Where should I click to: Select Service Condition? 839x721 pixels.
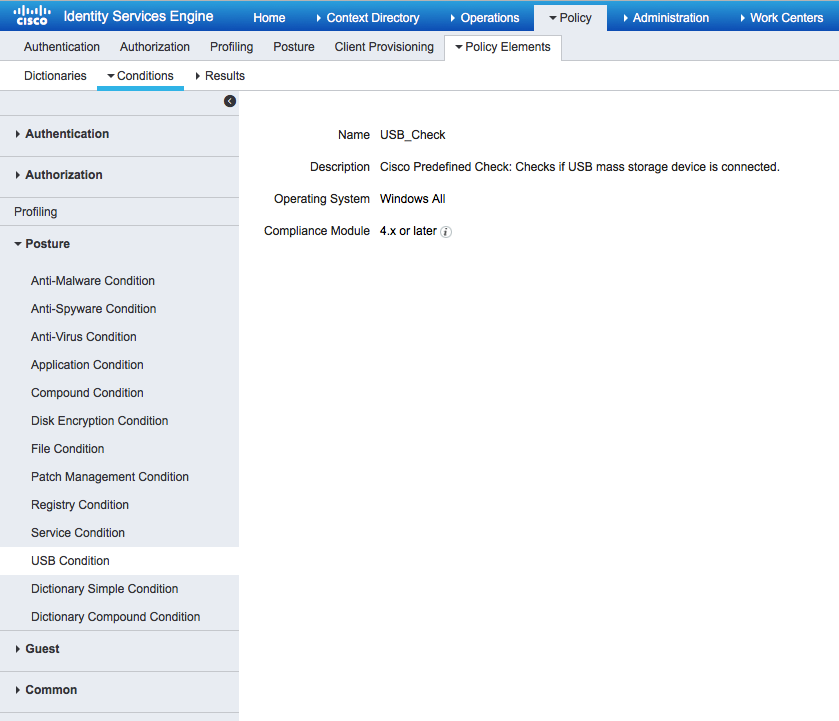[78, 533]
